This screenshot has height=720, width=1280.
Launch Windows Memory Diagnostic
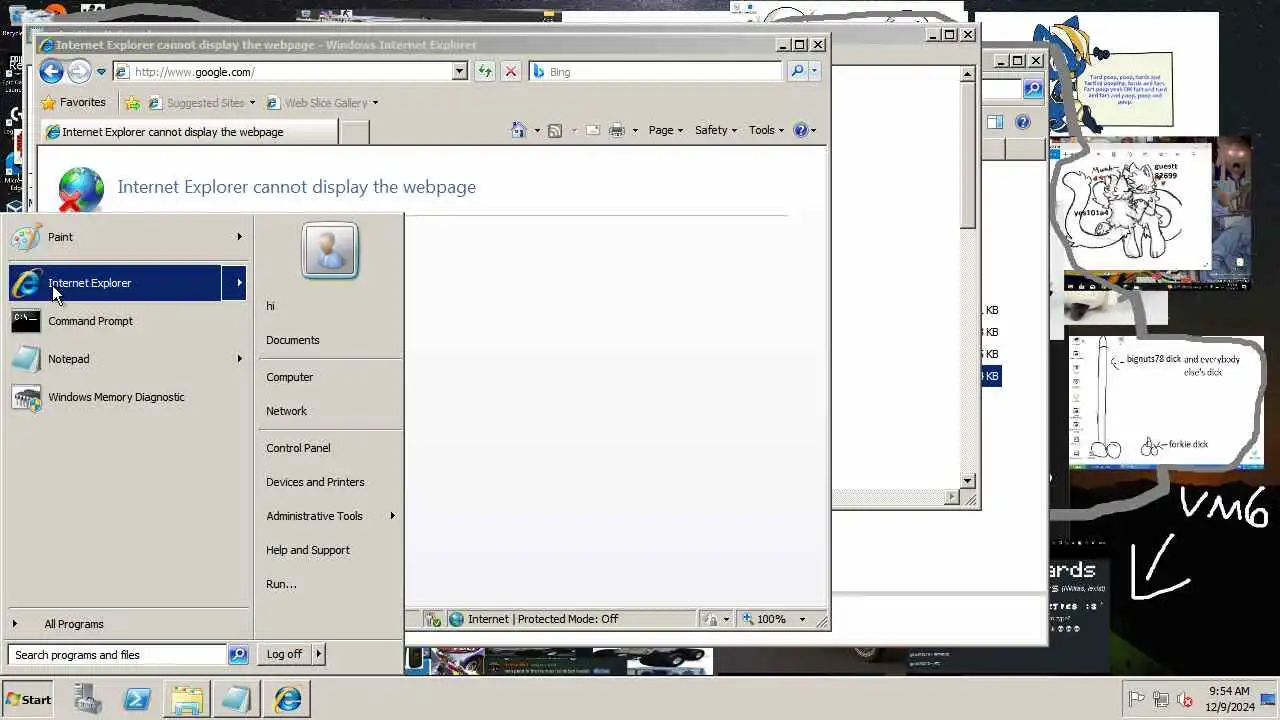pos(128,397)
